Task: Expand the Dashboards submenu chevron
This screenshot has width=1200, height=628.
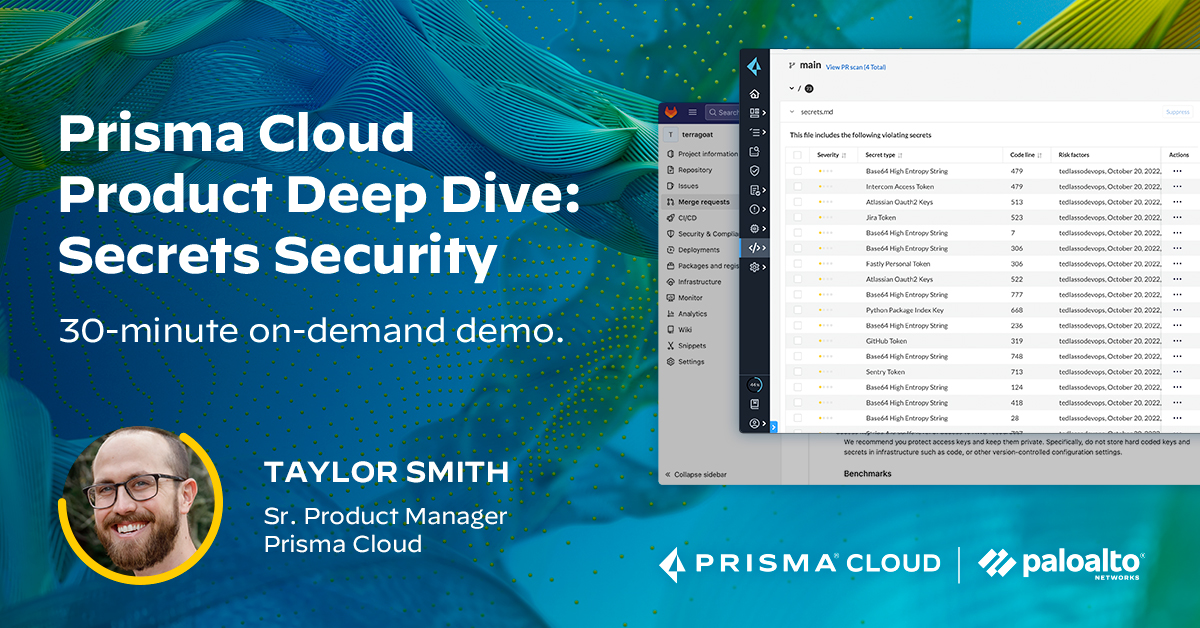Action: (x=765, y=113)
